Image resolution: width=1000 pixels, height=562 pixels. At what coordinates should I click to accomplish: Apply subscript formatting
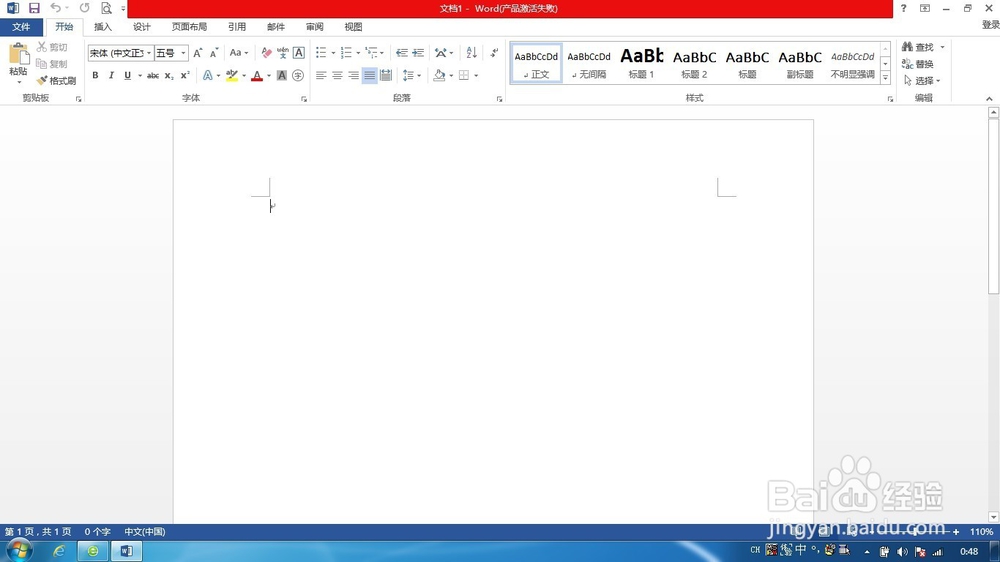point(169,75)
